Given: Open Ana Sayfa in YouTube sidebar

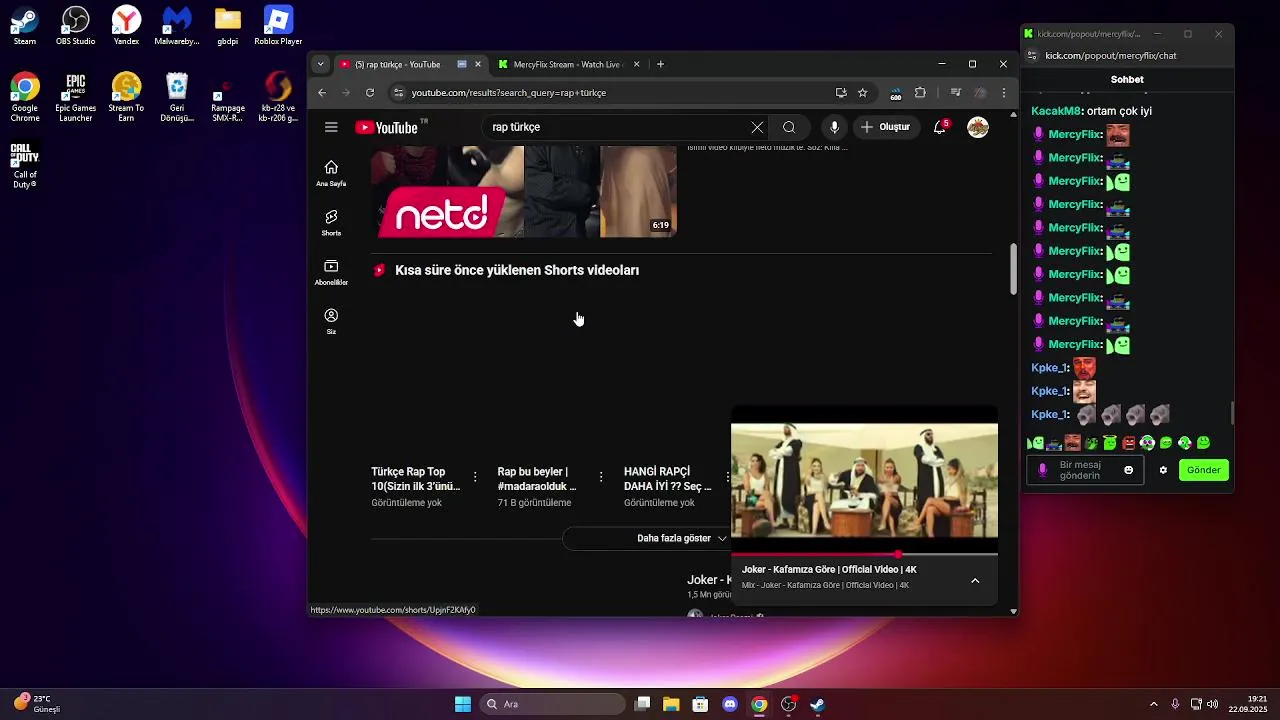Looking at the screenshot, I should [x=331, y=173].
